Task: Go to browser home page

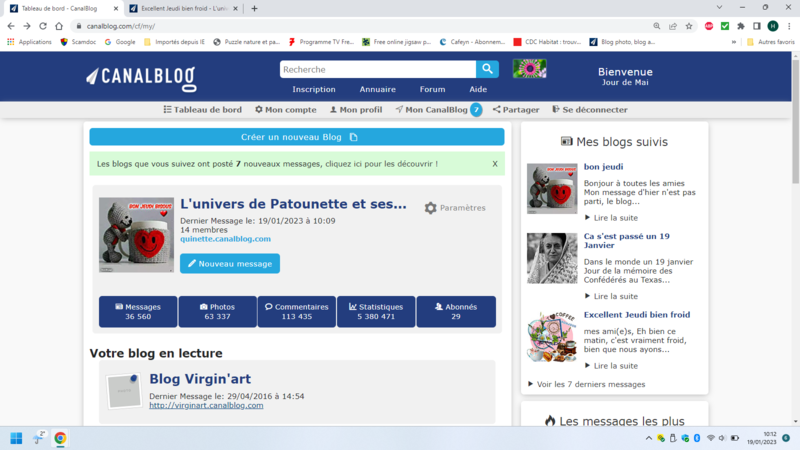Action: [59, 26]
